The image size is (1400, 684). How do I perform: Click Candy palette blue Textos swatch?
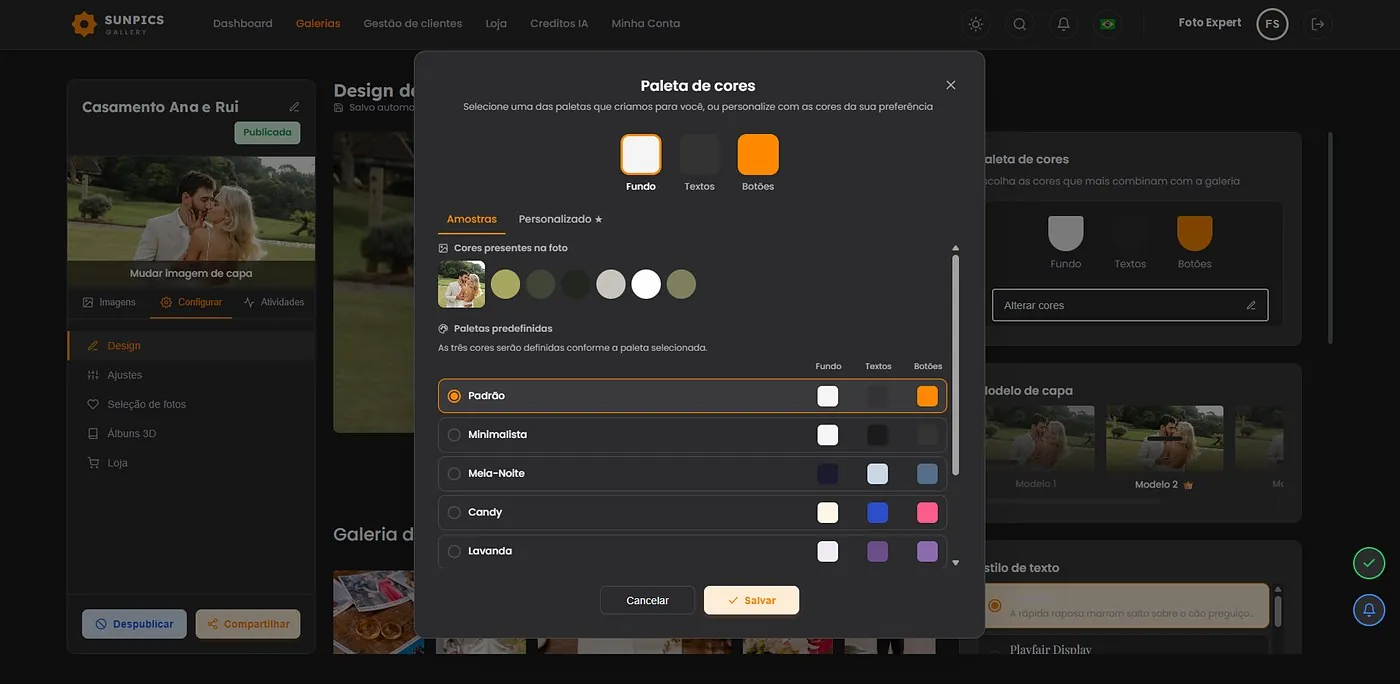(877, 513)
